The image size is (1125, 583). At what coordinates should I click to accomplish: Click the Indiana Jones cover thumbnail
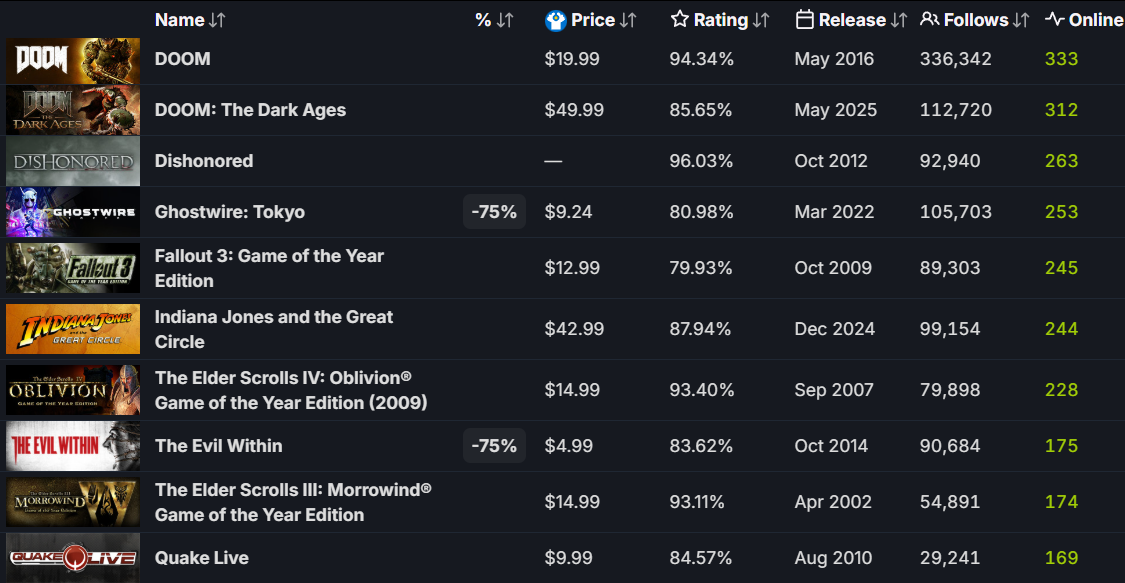[x=73, y=329]
